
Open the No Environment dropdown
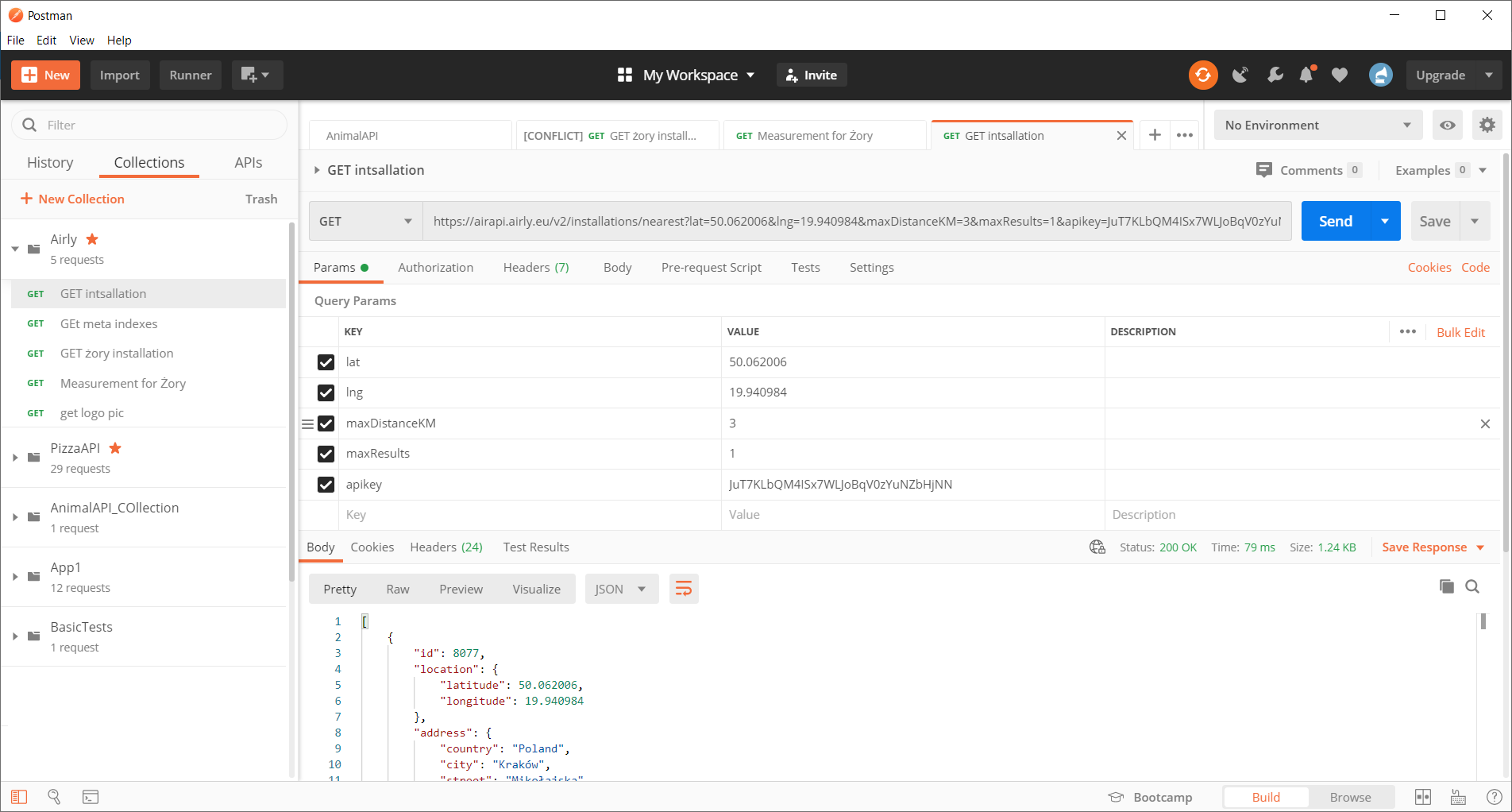(x=1317, y=125)
